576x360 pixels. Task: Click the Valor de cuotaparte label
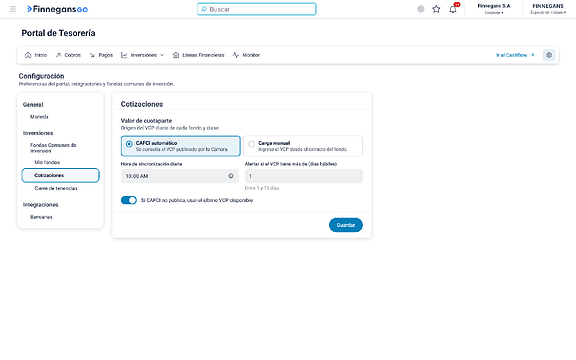point(146,120)
